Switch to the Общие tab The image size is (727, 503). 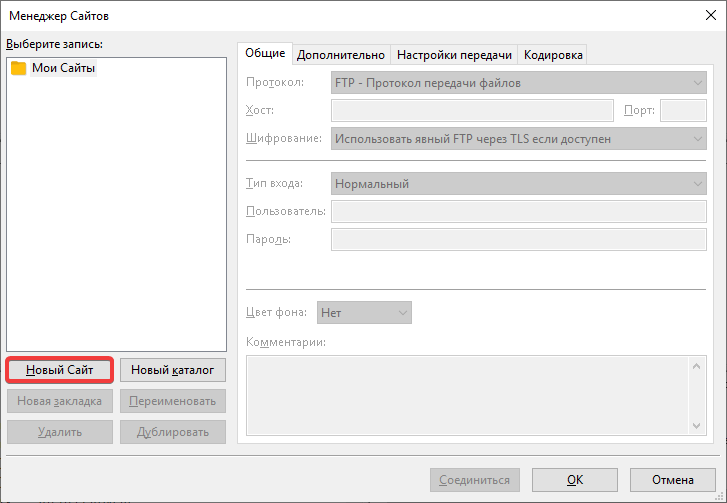265,54
